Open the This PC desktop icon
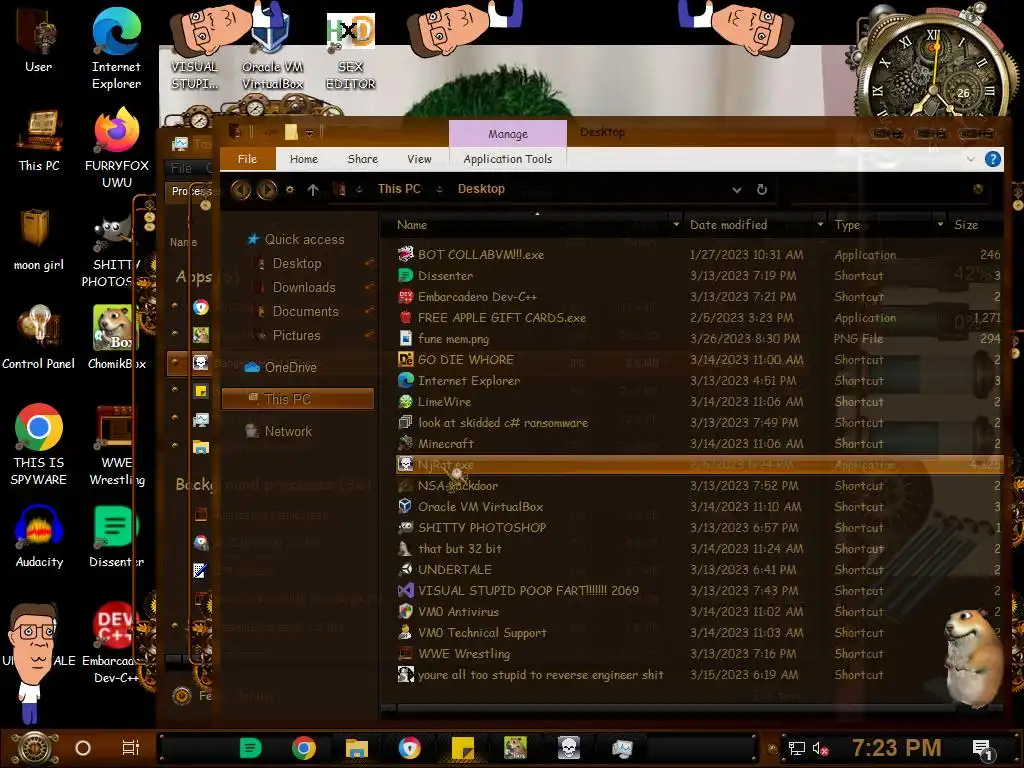 point(39,140)
